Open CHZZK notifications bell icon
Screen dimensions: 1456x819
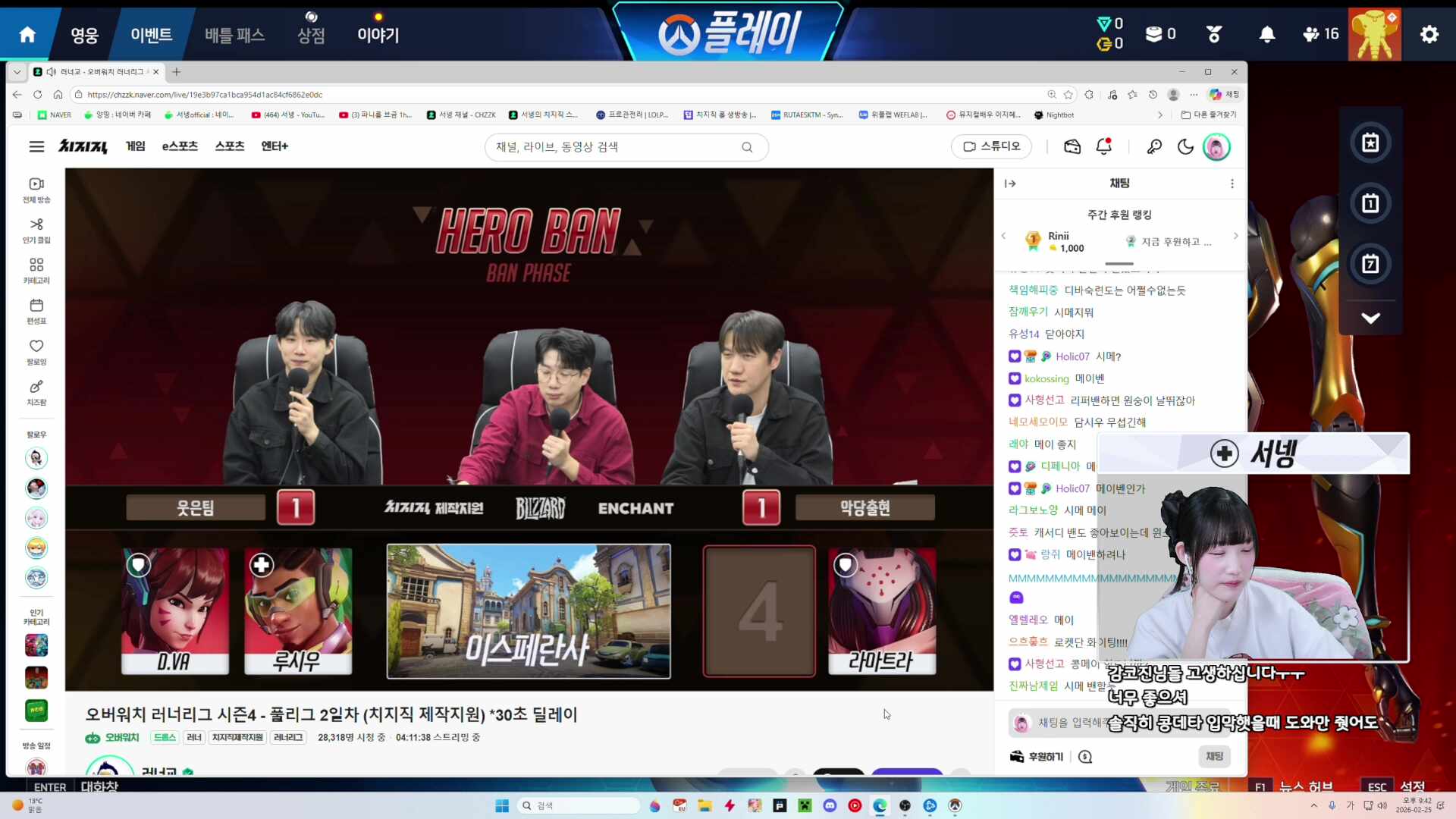pyautogui.click(x=1103, y=146)
